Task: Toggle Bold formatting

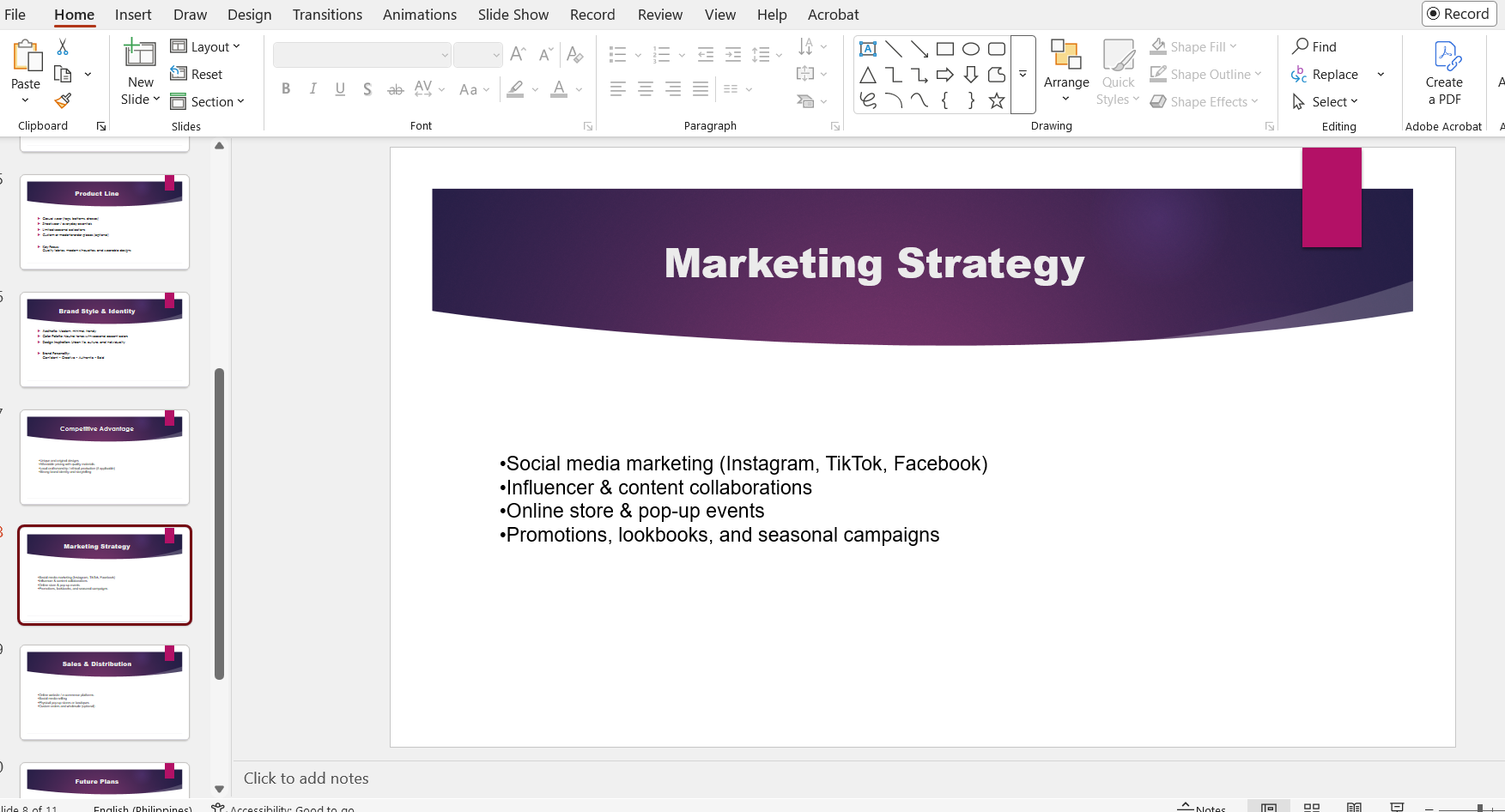Action: (286, 88)
